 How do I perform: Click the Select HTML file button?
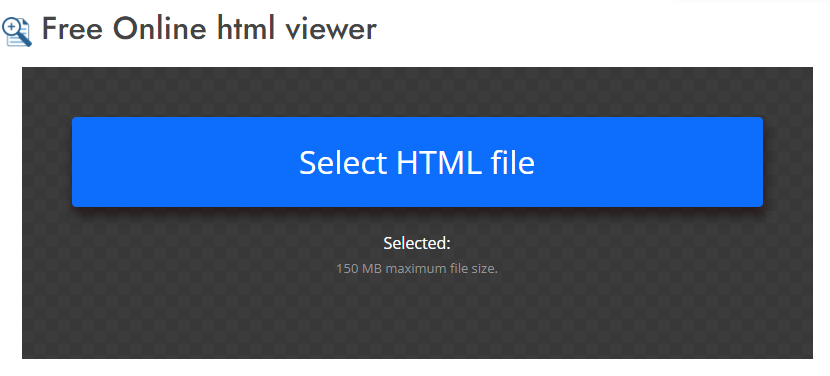417,162
